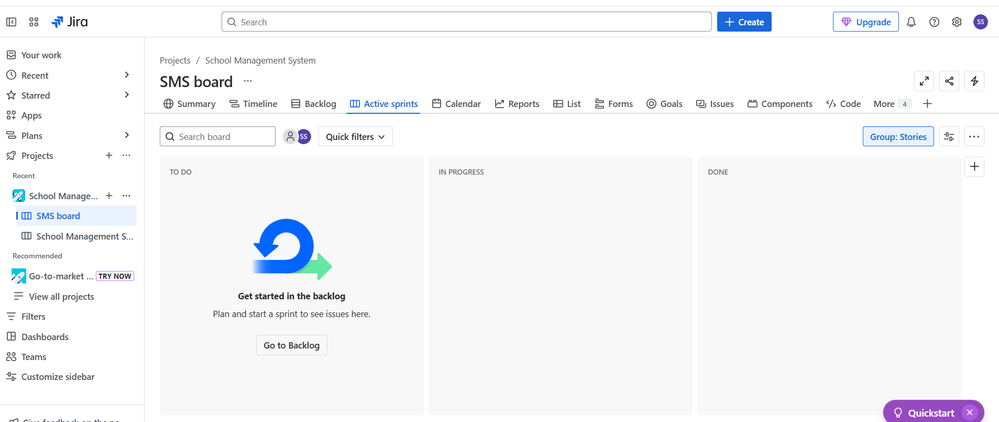Screen dimensions: 999x422
Task: Switch to the Timeline tab
Action: [253, 104]
